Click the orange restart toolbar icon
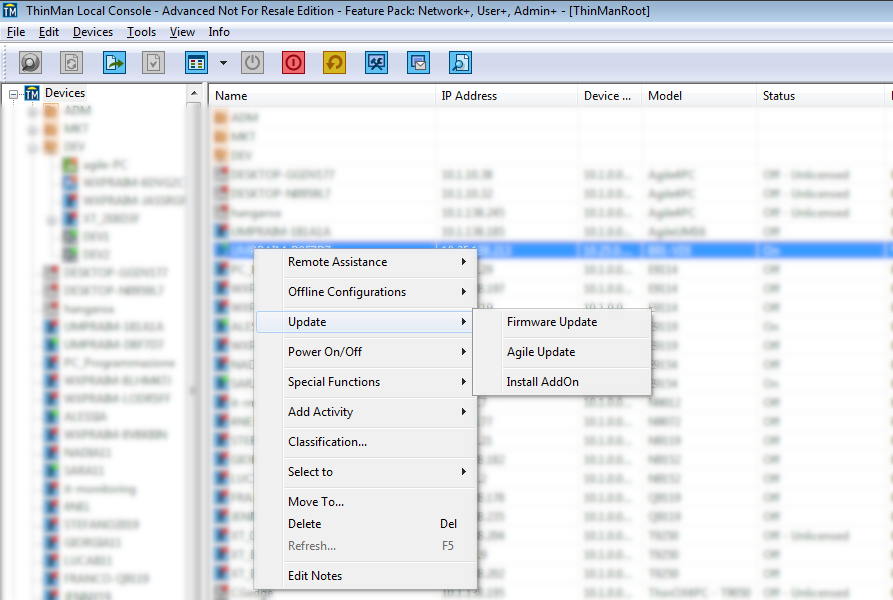Screen dimensions: 893x600 coord(333,62)
